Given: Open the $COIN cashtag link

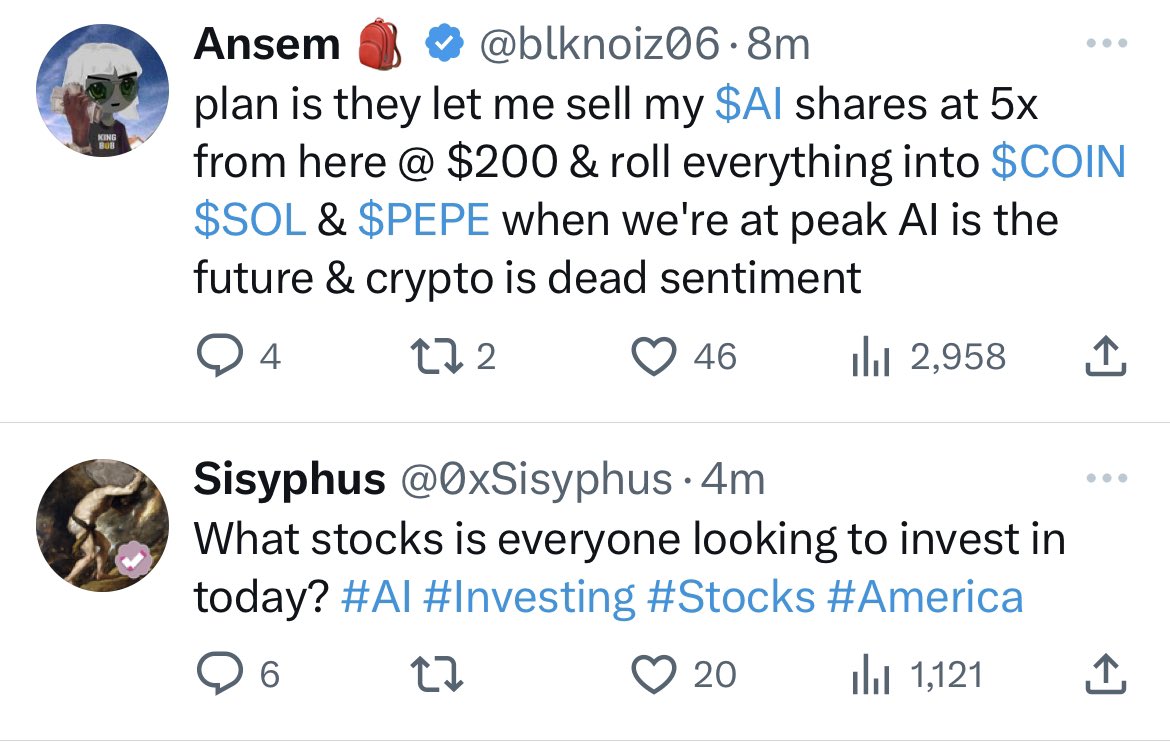Looking at the screenshot, I should click(1058, 162).
